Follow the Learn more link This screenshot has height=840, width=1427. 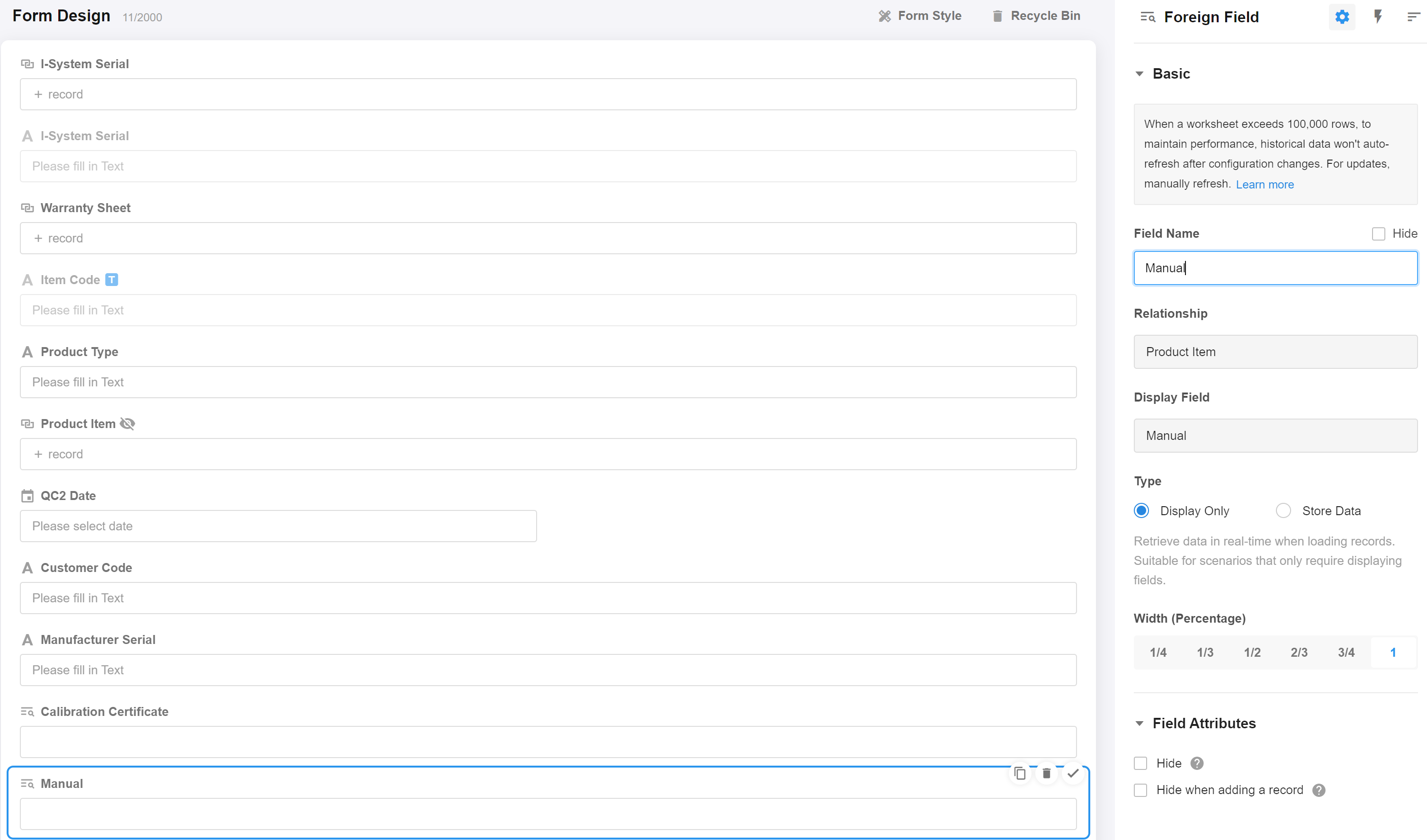click(1265, 185)
